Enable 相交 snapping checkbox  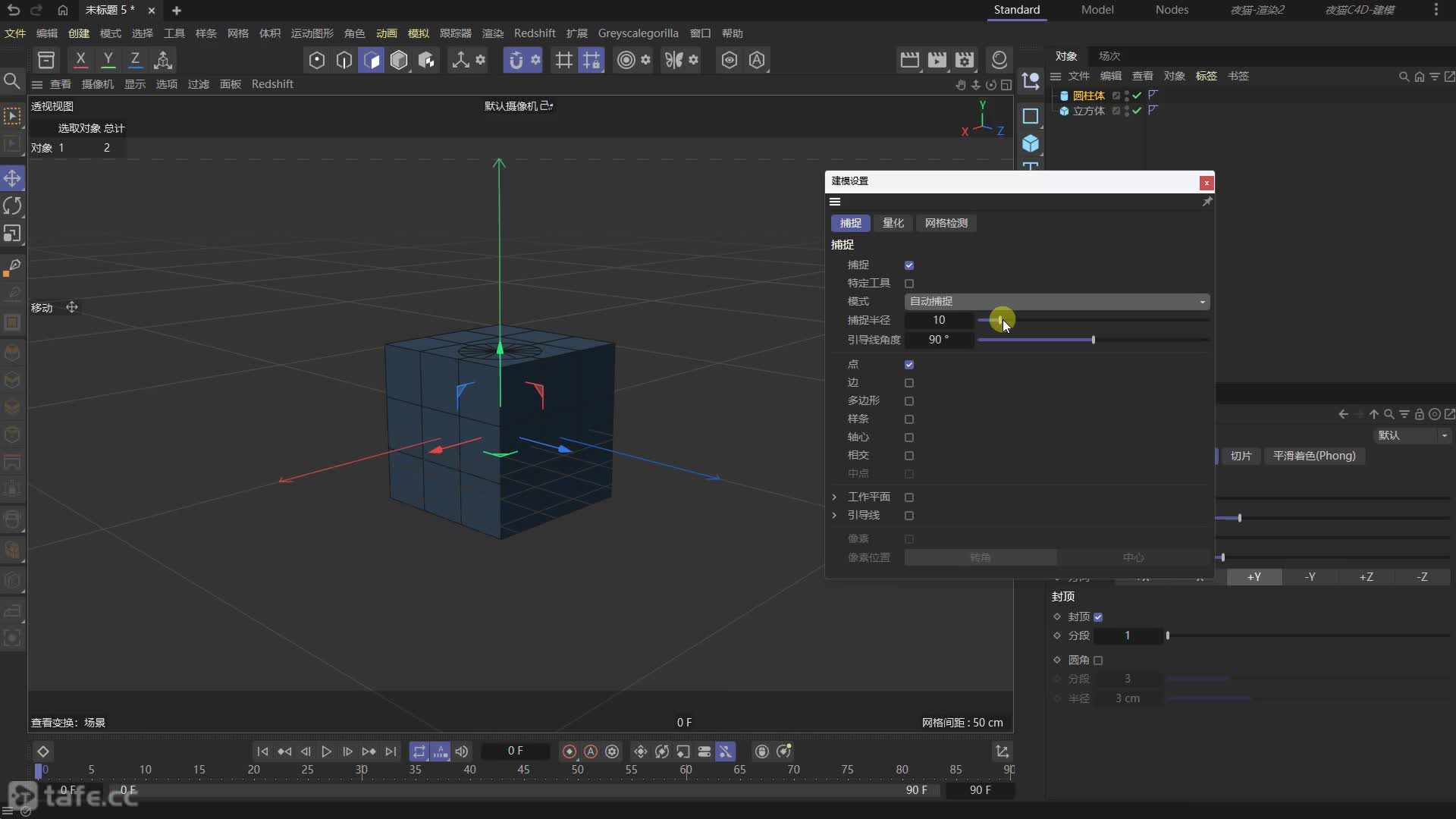[909, 456]
